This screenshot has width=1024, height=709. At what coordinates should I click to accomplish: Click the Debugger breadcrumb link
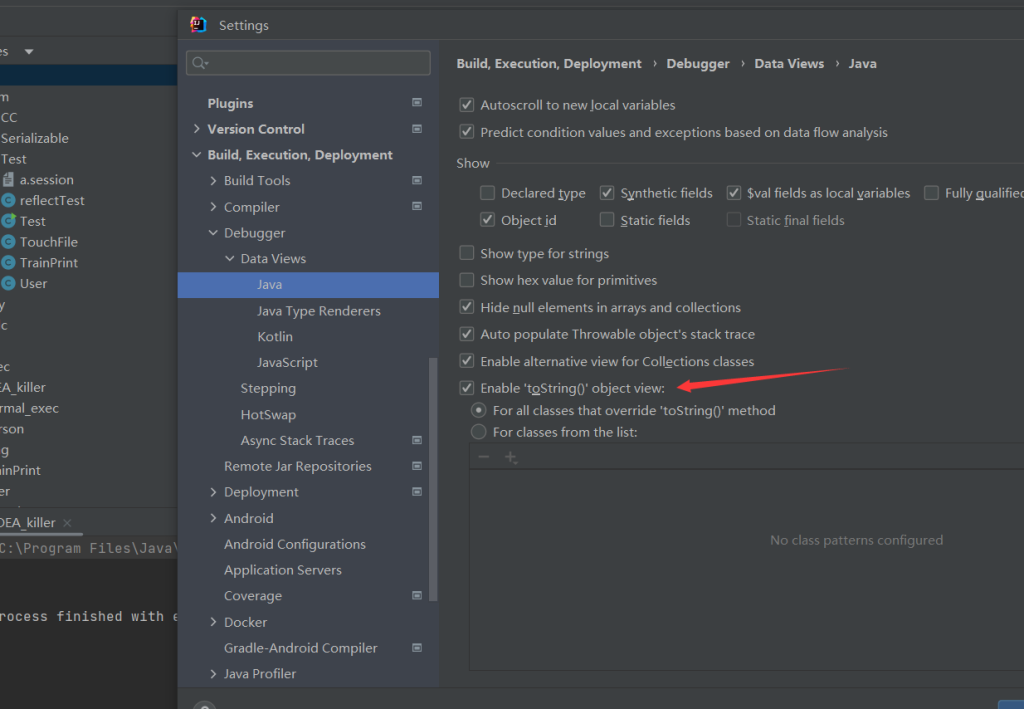(x=697, y=63)
